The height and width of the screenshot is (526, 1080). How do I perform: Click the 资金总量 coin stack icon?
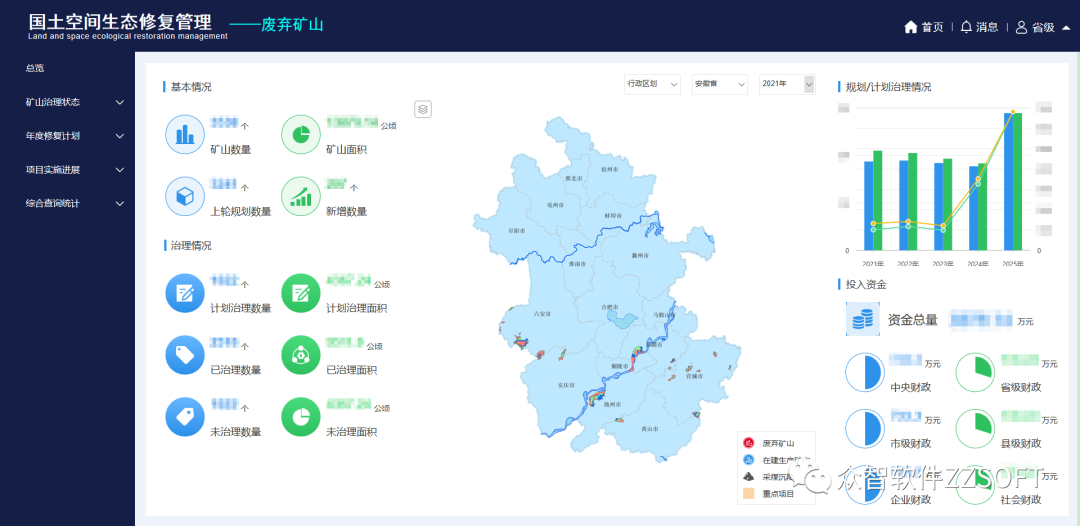(862, 319)
